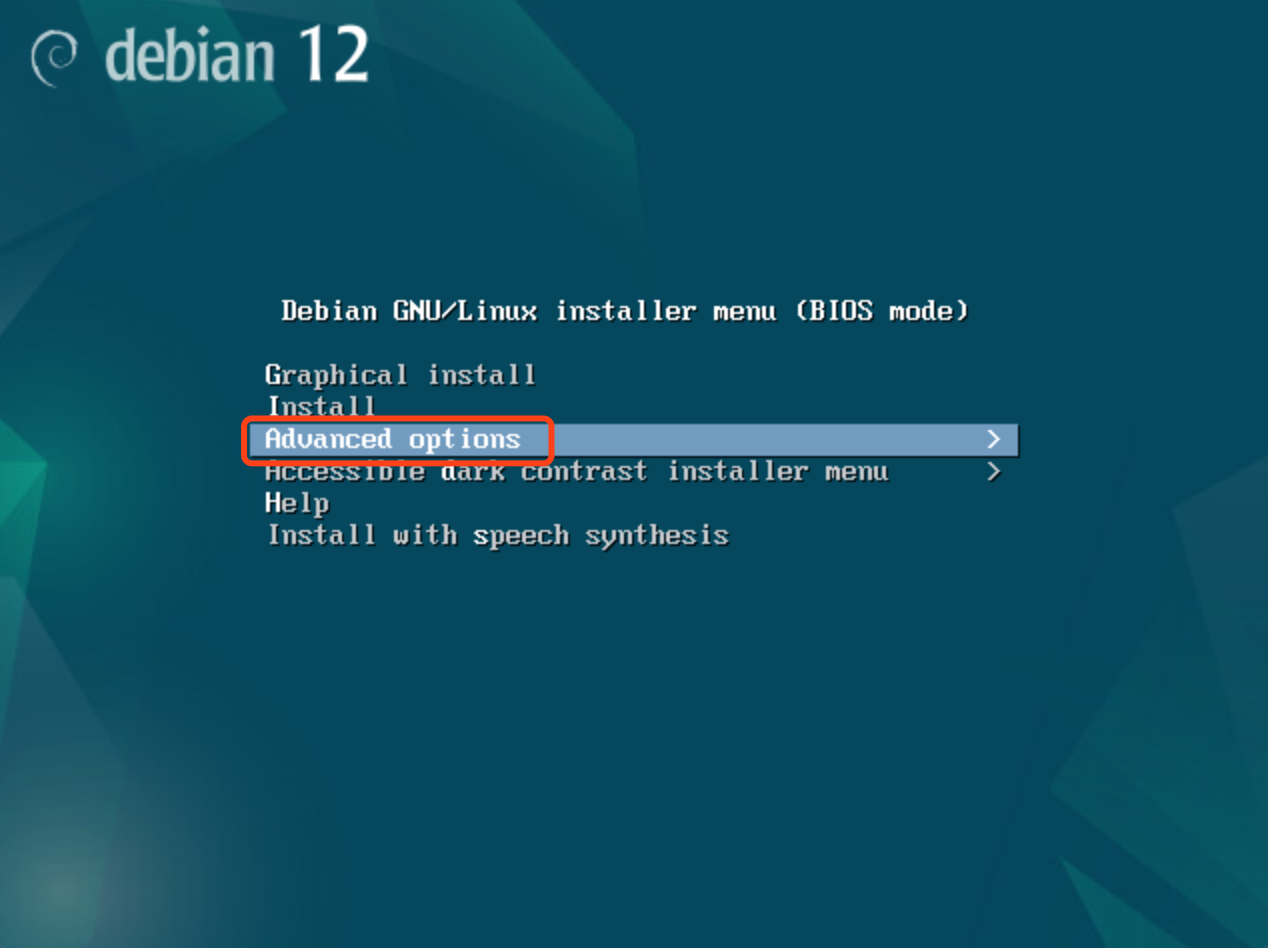Click the word "options" in highlighted entry
The width and height of the screenshot is (1268, 948).
click(x=465, y=441)
